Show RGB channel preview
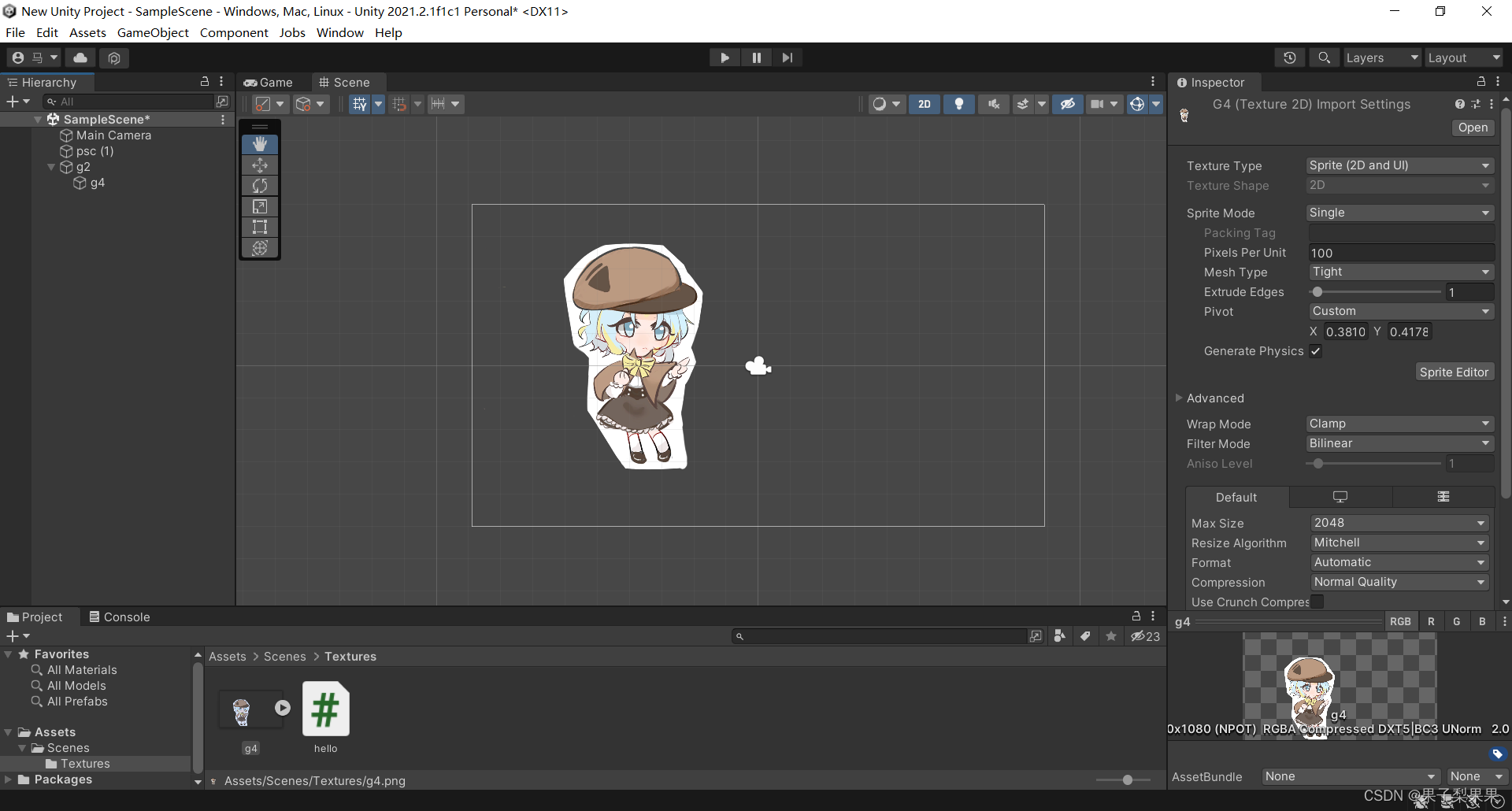This screenshot has height=811, width=1512. 1400,621
